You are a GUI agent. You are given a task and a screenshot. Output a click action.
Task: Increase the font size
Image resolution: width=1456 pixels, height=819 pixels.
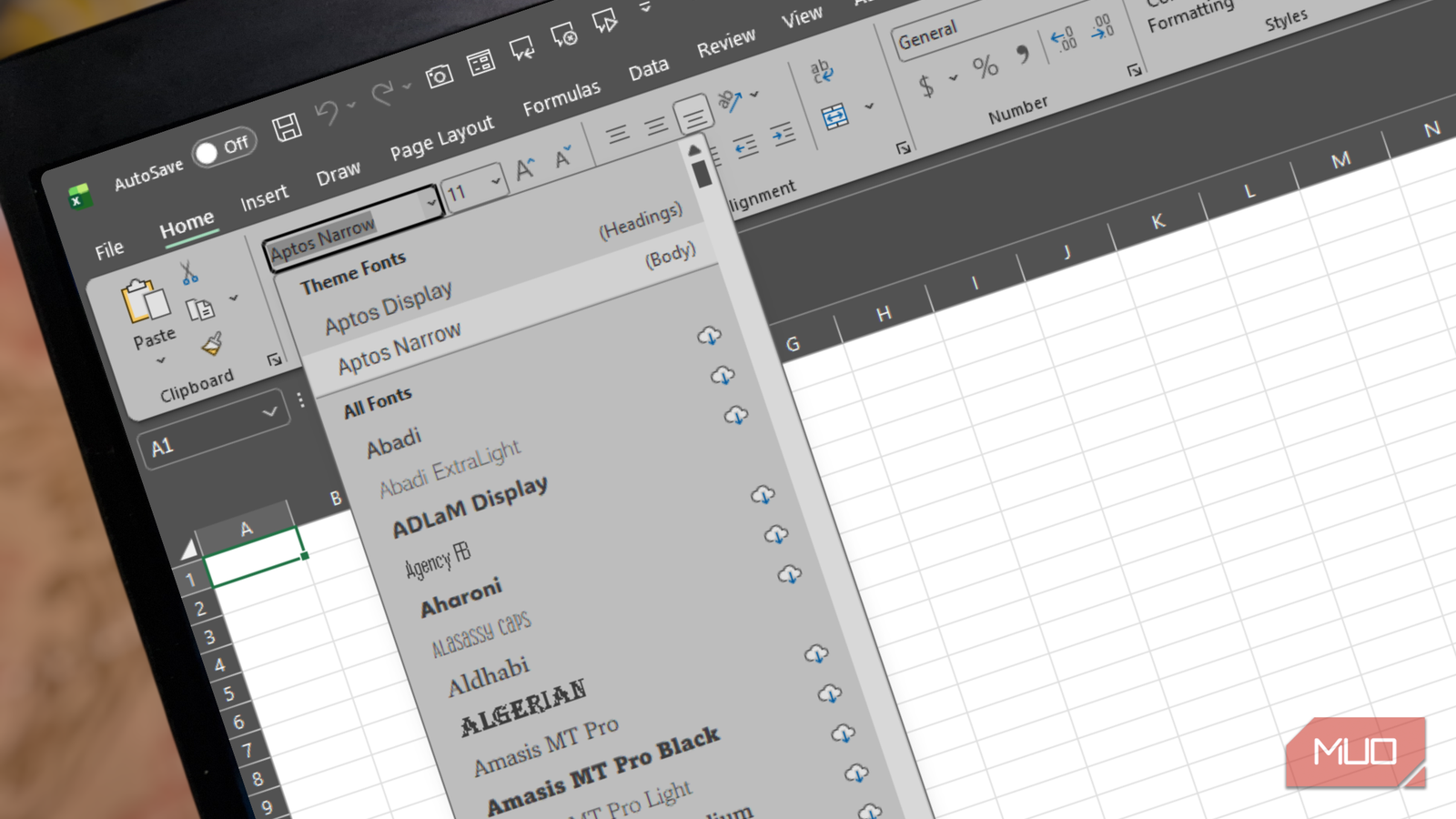[x=526, y=169]
